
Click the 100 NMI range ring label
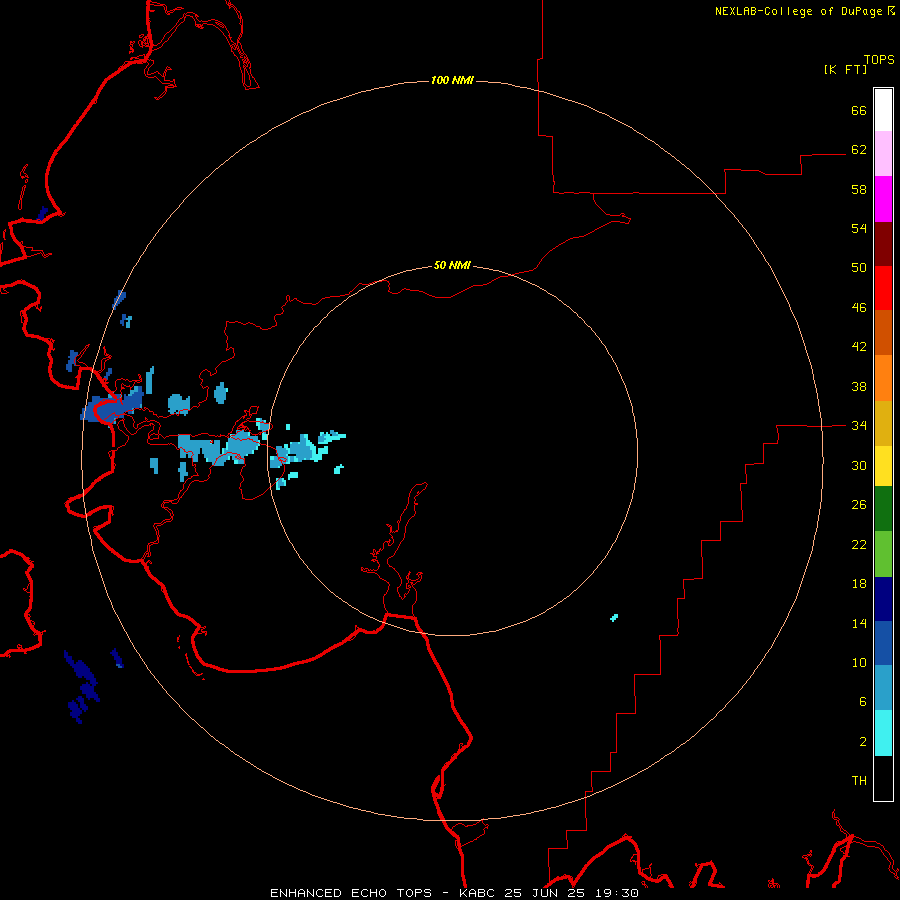pyautogui.click(x=452, y=80)
